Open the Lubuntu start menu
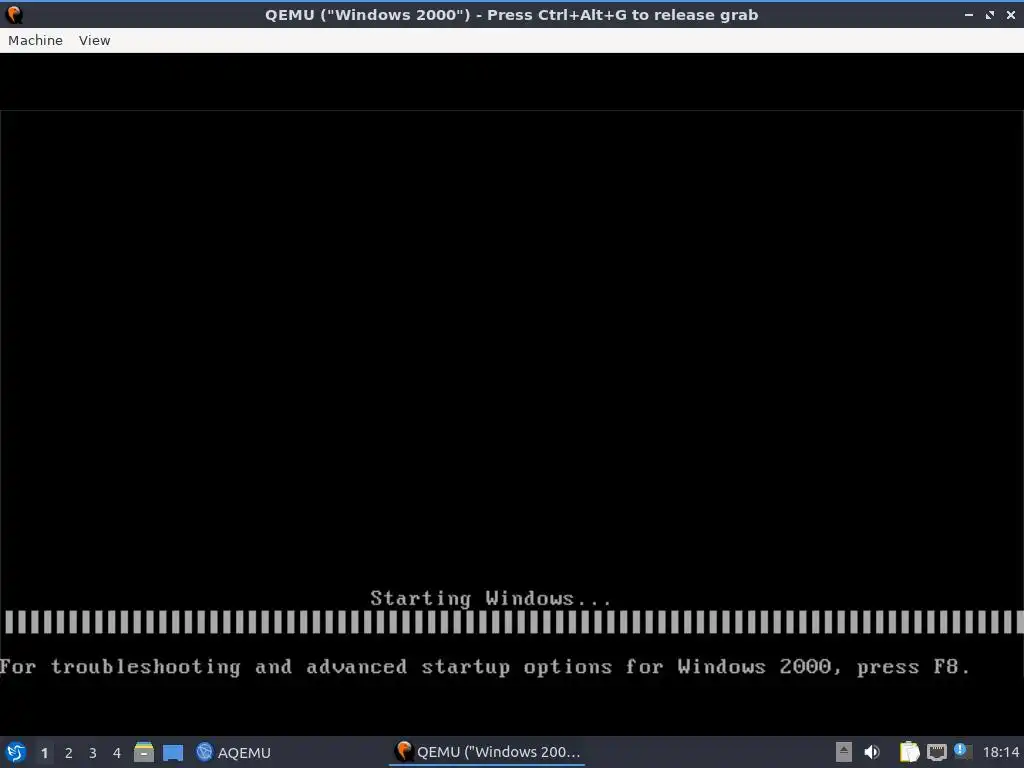Image resolution: width=1024 pixels, height=768 pixels. click(16, 752)
